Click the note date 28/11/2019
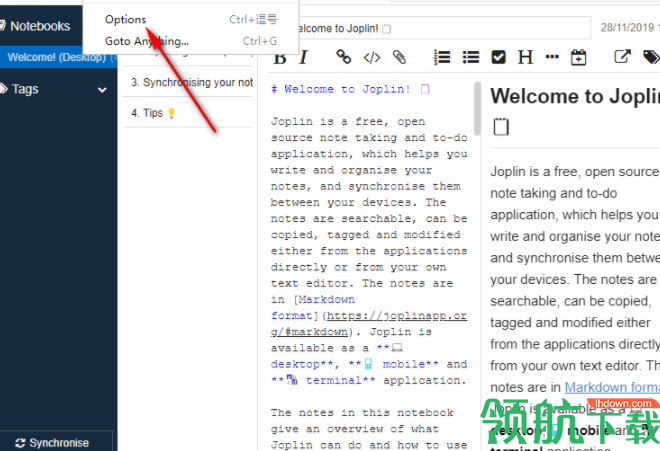This screenshot has width=660, height=451. click(627, 28)
